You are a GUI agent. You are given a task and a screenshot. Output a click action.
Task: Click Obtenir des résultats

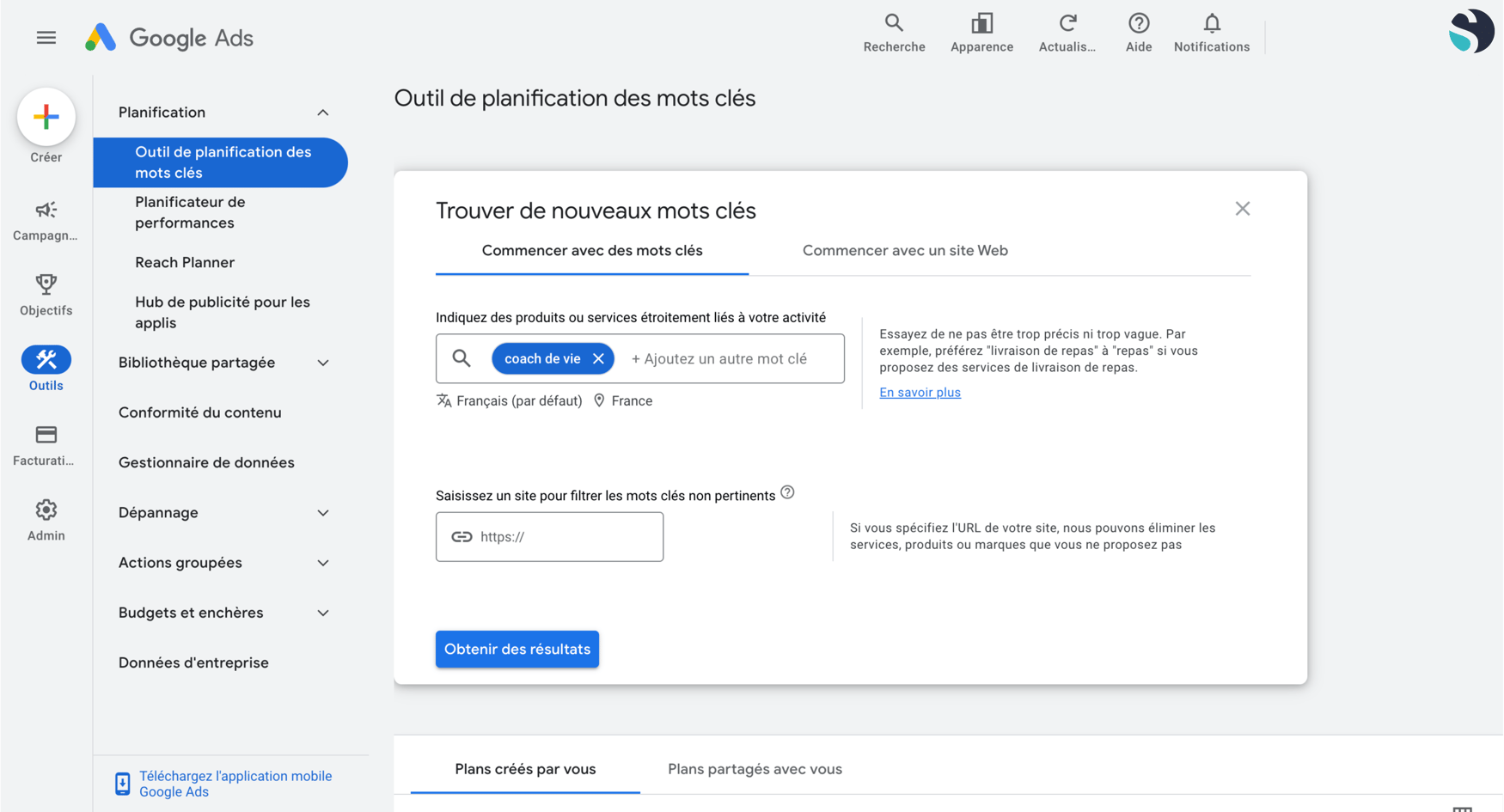pos(517,649)
